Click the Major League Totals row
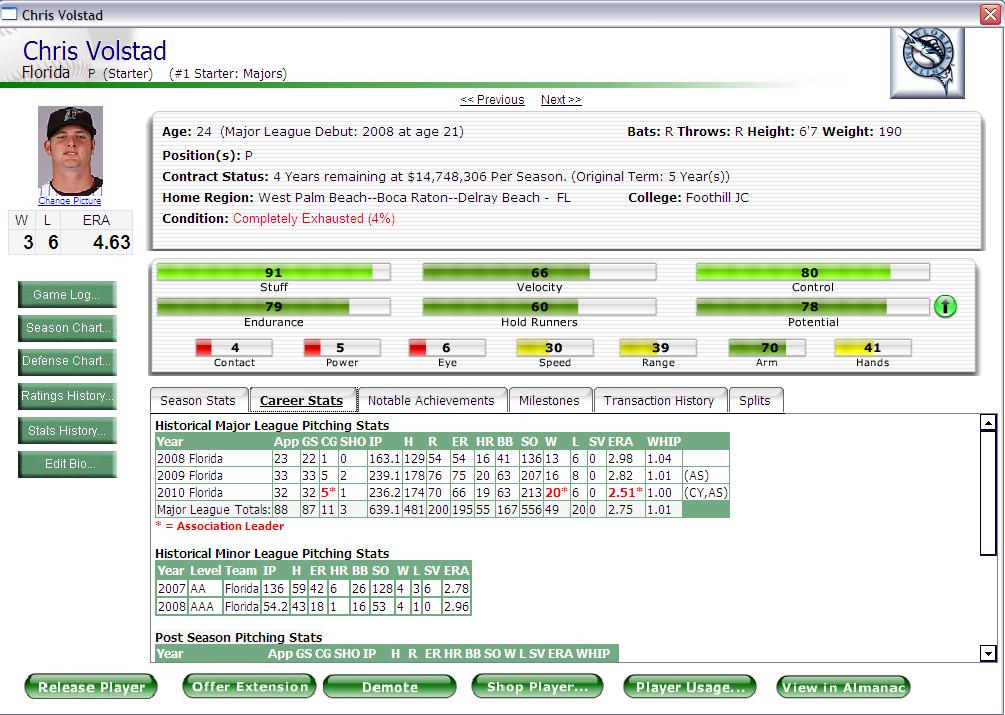This screenshot has height=715, width=1005. point(442,510)
